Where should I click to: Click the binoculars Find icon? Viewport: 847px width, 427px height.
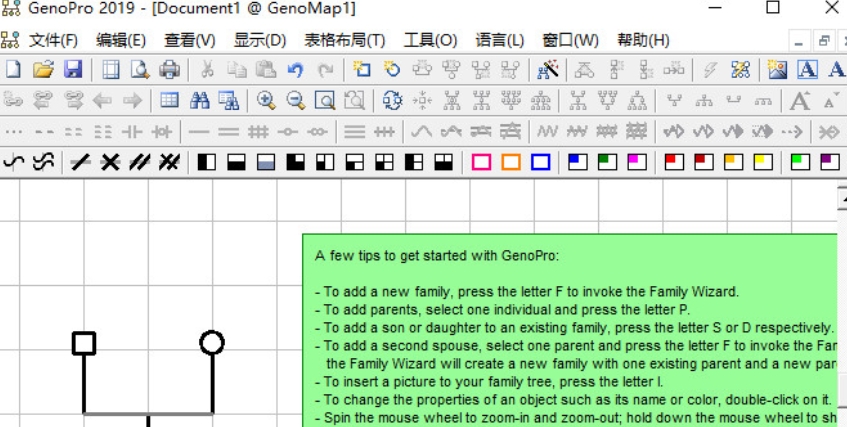[x=199, y=101]
